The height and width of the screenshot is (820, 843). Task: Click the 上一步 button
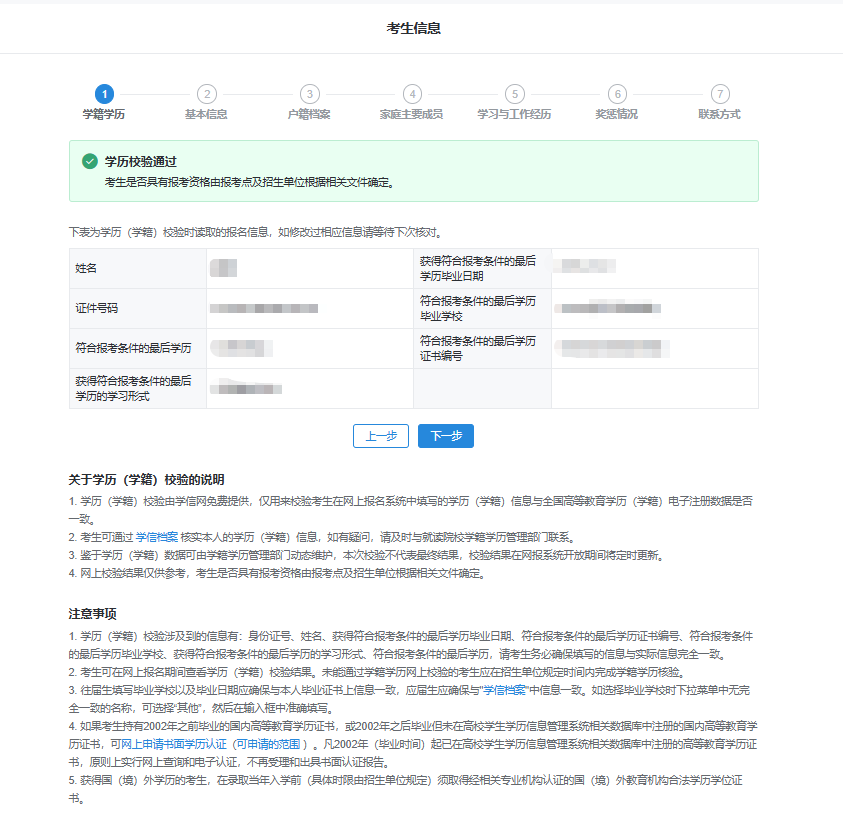tap(381, 436)
